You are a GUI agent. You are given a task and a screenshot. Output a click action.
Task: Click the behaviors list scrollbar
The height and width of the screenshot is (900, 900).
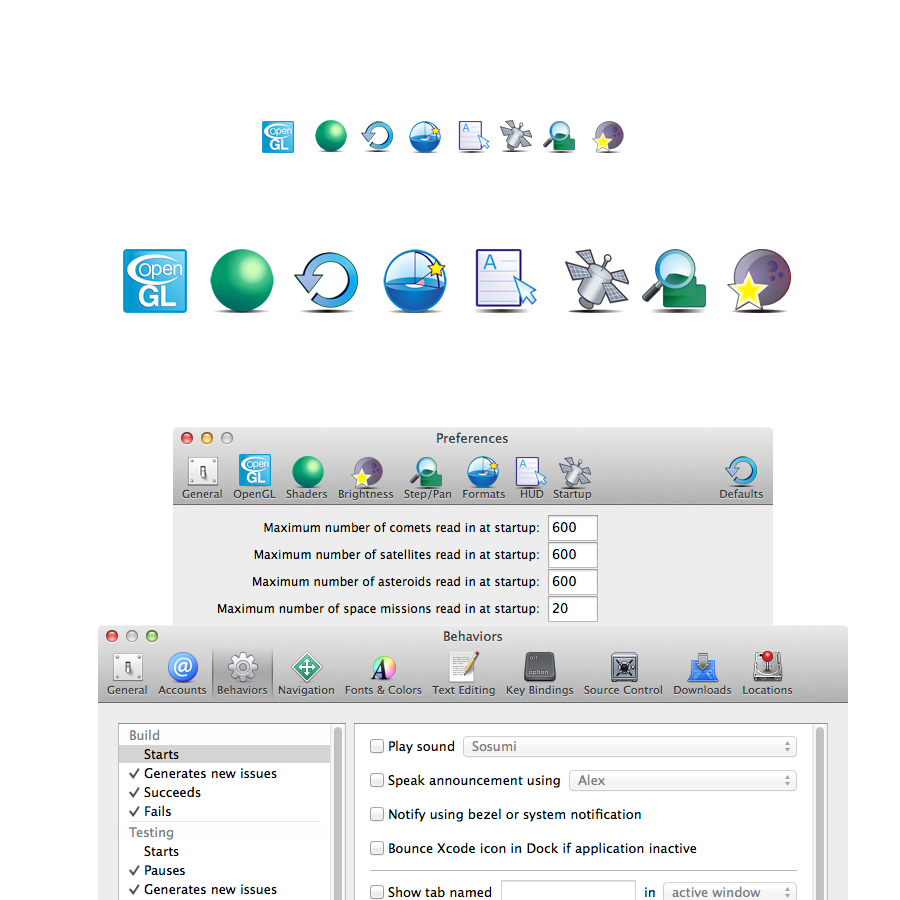pyautogui.click(x=338, y=812)
